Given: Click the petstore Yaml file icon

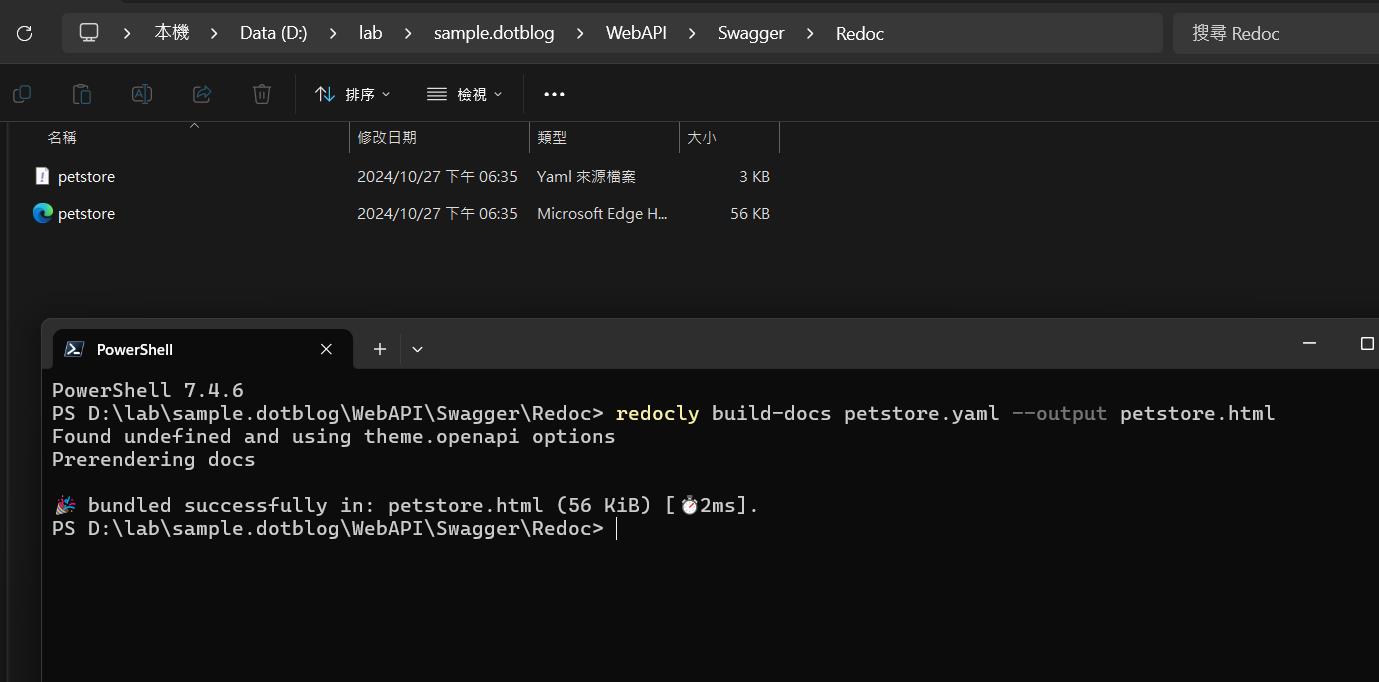Looking at the screenshot, I should [42, 176].
